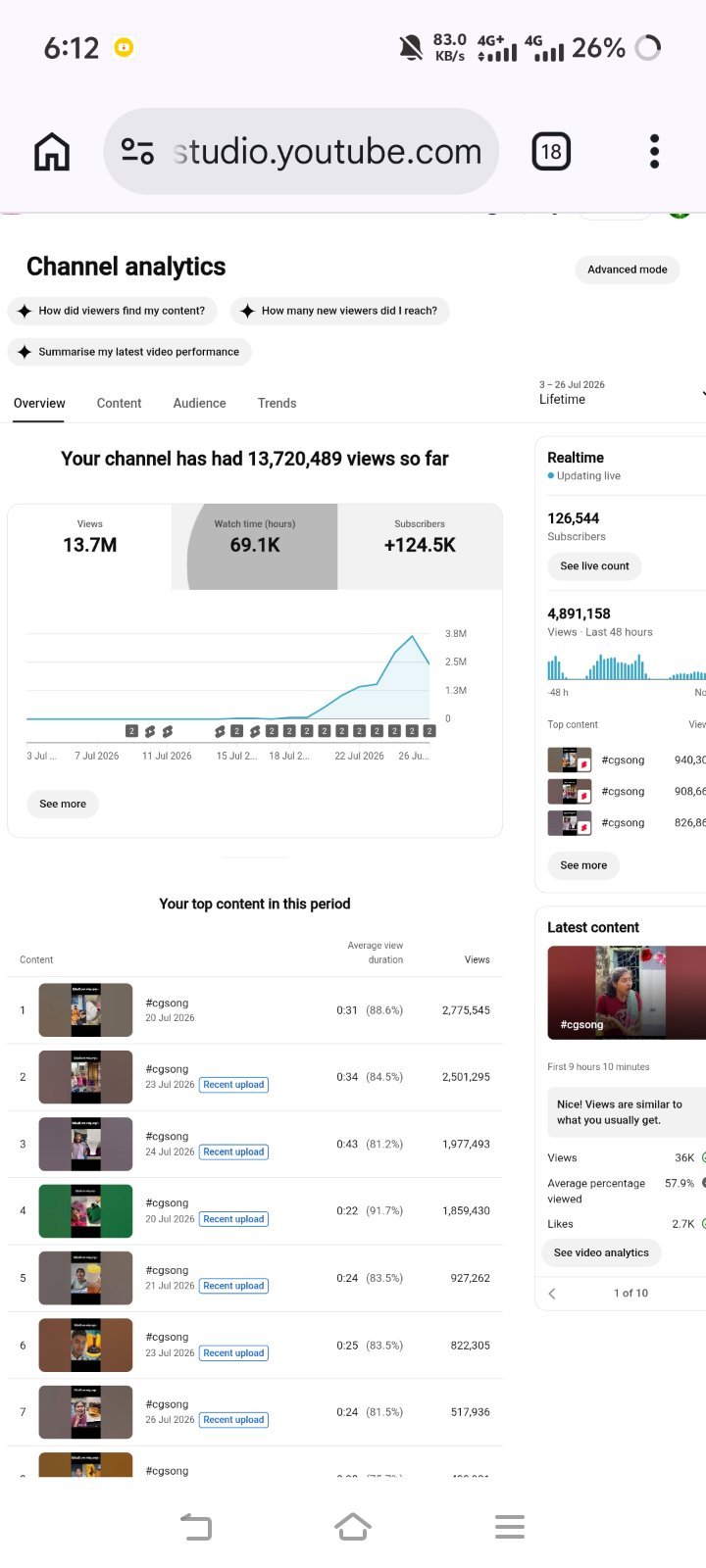
Task: Switch to the Content tab
Action: (119, 403)
